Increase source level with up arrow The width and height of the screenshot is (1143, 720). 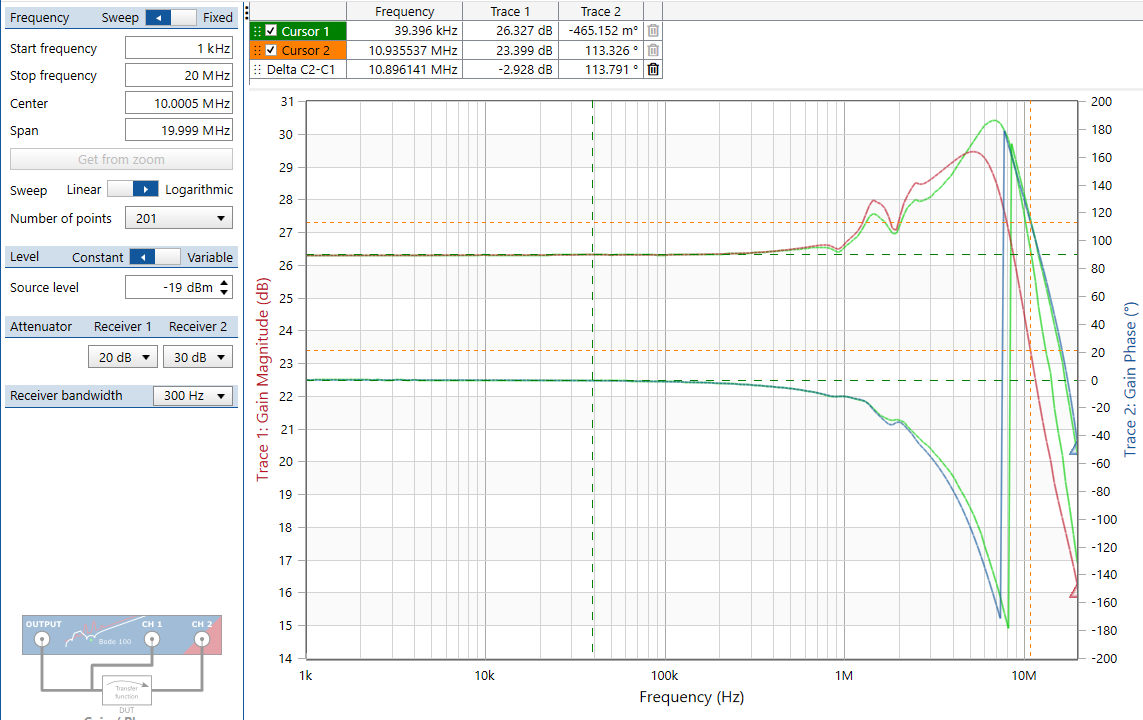(x=225, y=282)
